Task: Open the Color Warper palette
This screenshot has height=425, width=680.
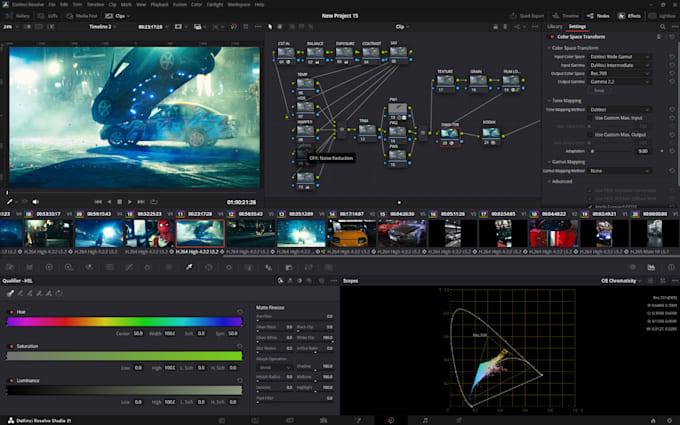Action: pyautogui.click(x=147, y=267)
